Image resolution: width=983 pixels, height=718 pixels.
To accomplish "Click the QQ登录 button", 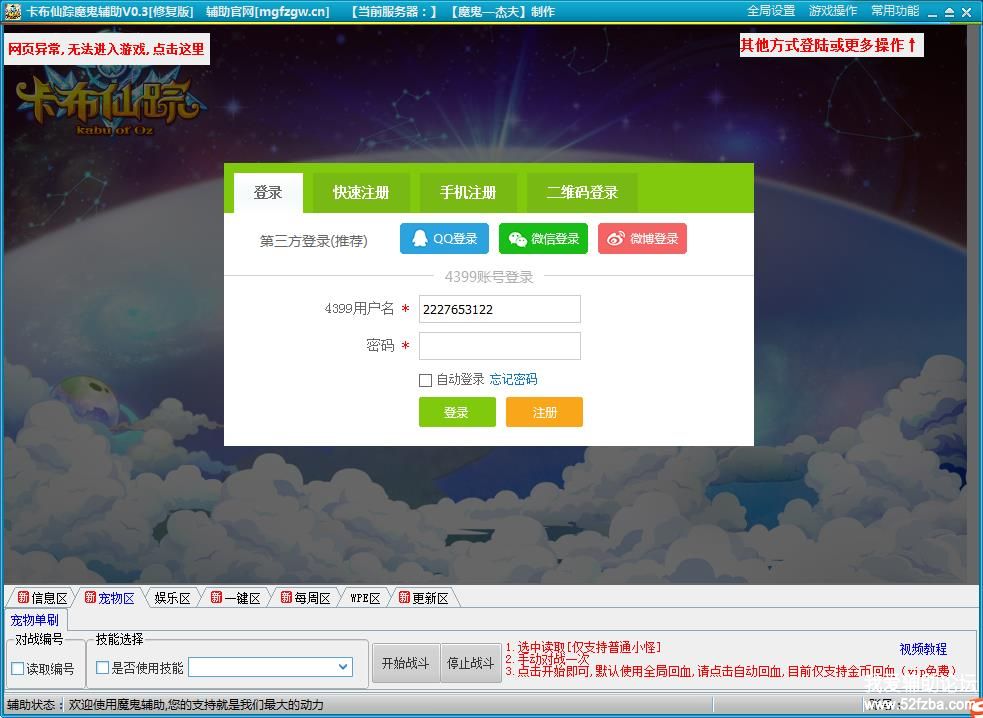I will tap(444, 238).
